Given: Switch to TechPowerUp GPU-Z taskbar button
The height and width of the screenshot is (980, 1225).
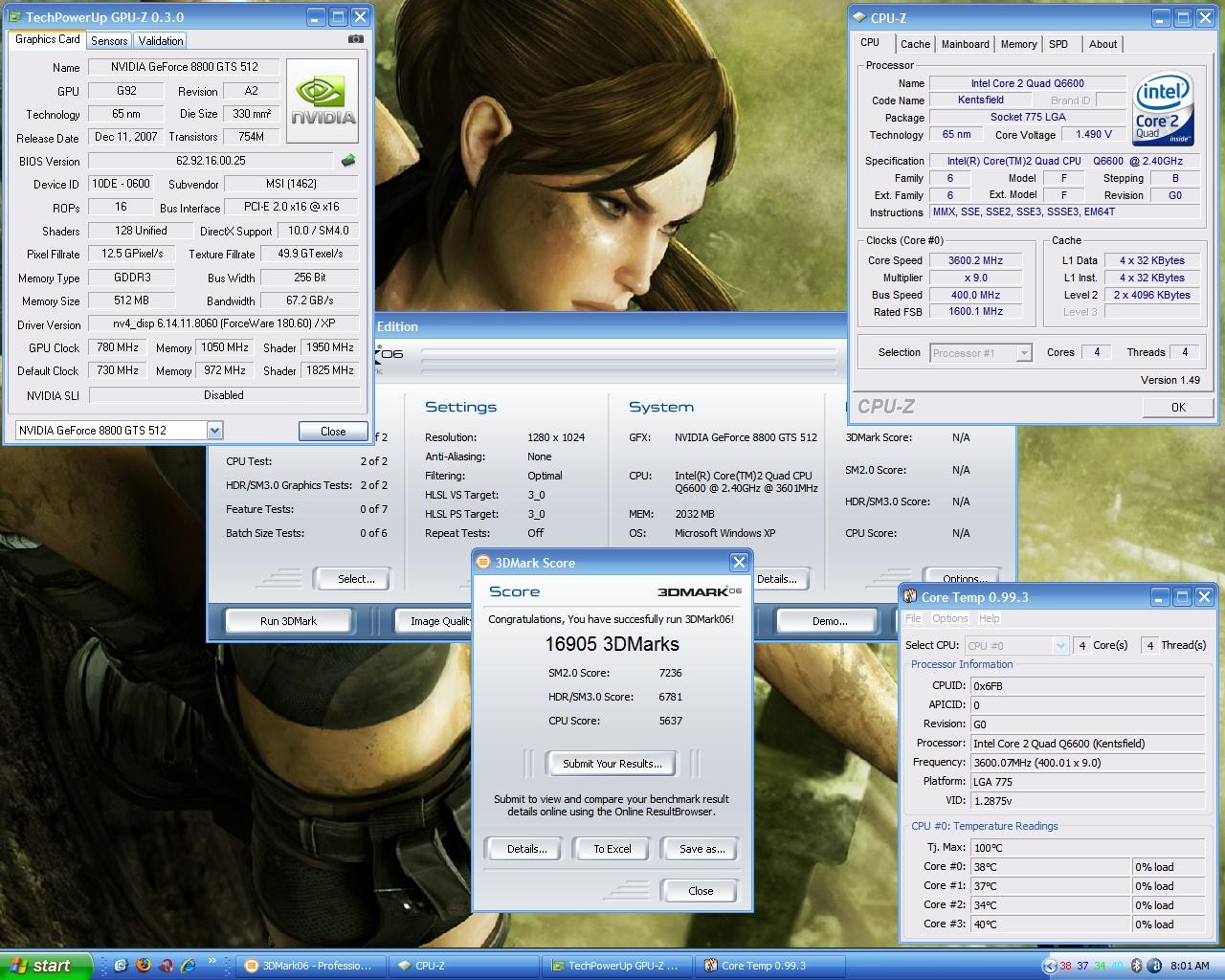Looking at the screenshot, I should [615, 966].
